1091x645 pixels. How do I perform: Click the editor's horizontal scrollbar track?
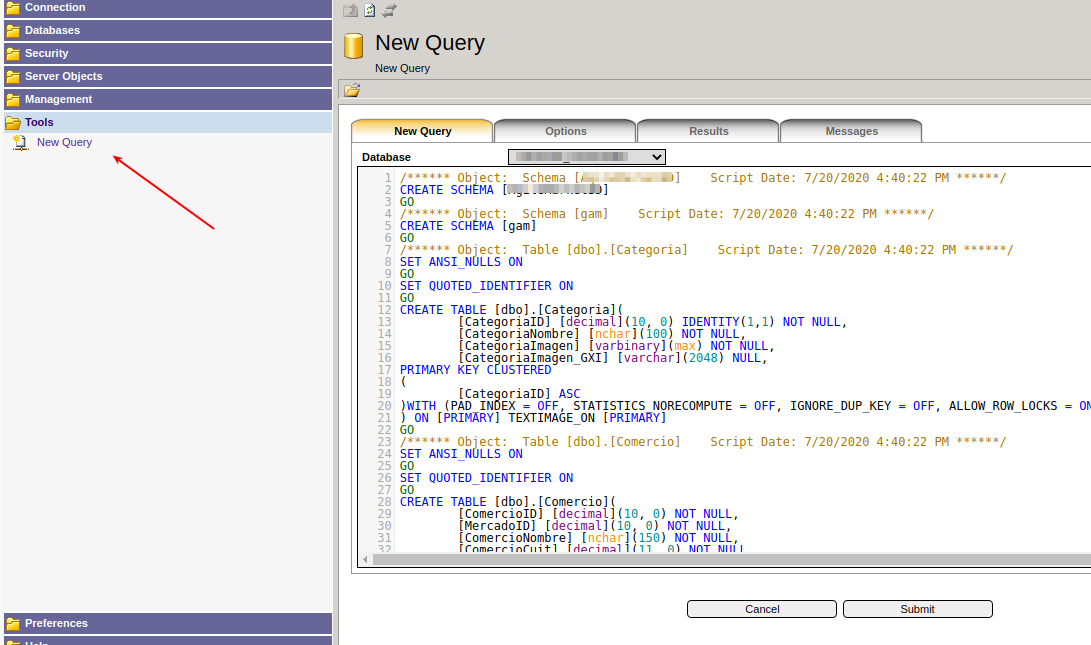[731, 559]
